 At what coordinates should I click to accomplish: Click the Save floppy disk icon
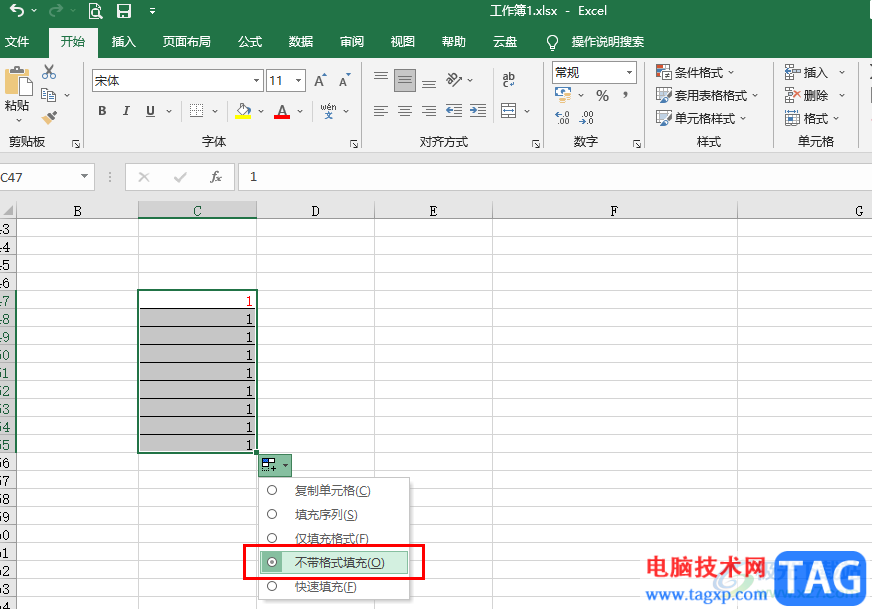(x=123, y=11)
